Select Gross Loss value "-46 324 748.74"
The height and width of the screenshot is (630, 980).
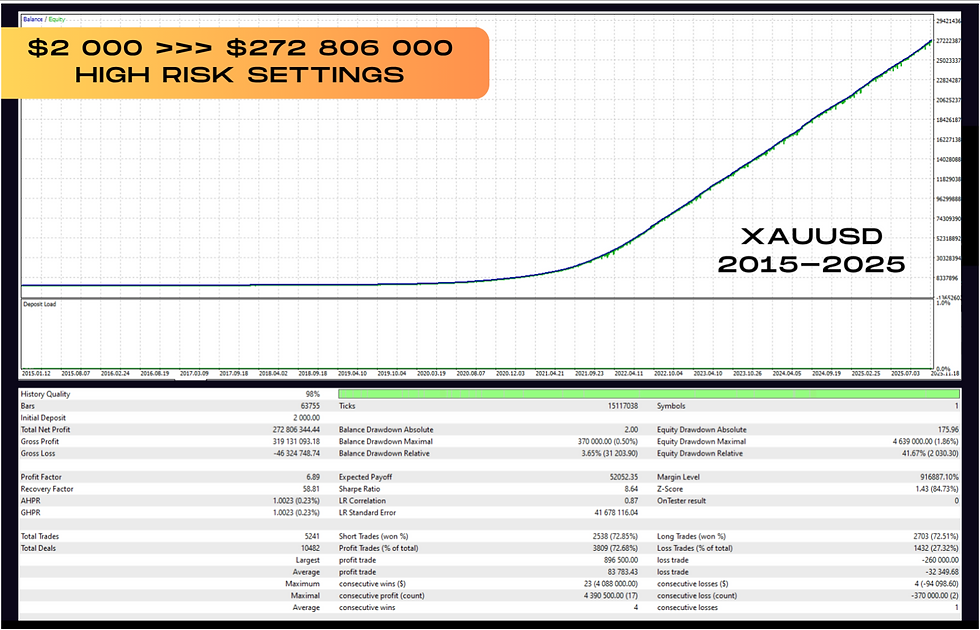click(x=297, y=454)
